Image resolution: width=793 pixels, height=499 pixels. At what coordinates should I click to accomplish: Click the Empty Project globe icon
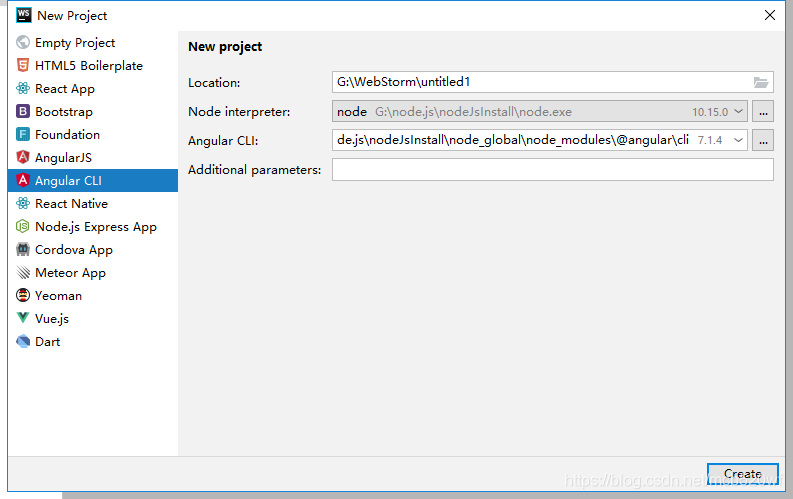pos(23,42)
